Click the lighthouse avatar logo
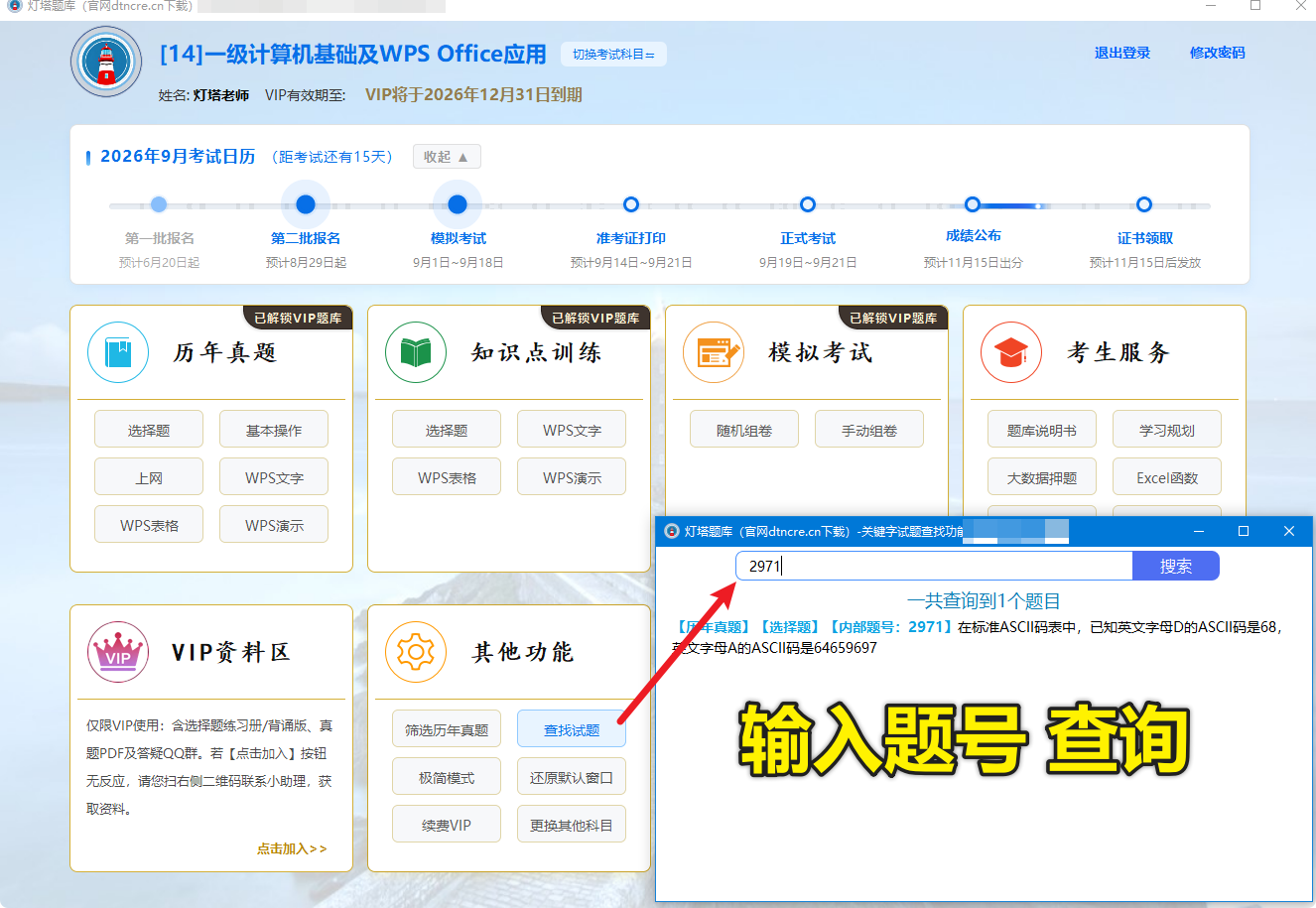 [x=106, y=63]
